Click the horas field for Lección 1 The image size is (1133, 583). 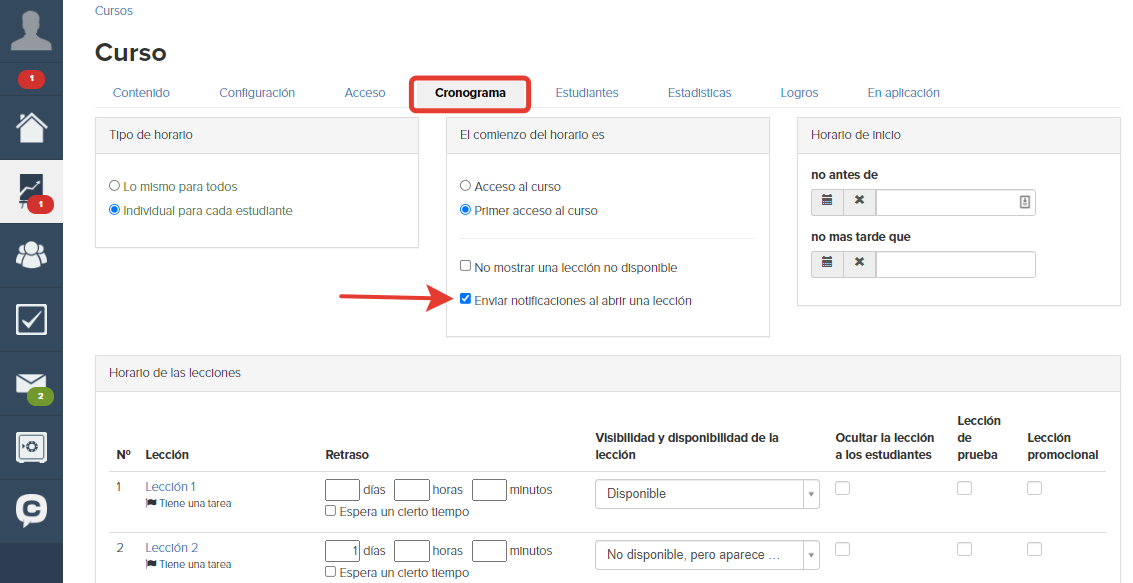tap(412, 490)
